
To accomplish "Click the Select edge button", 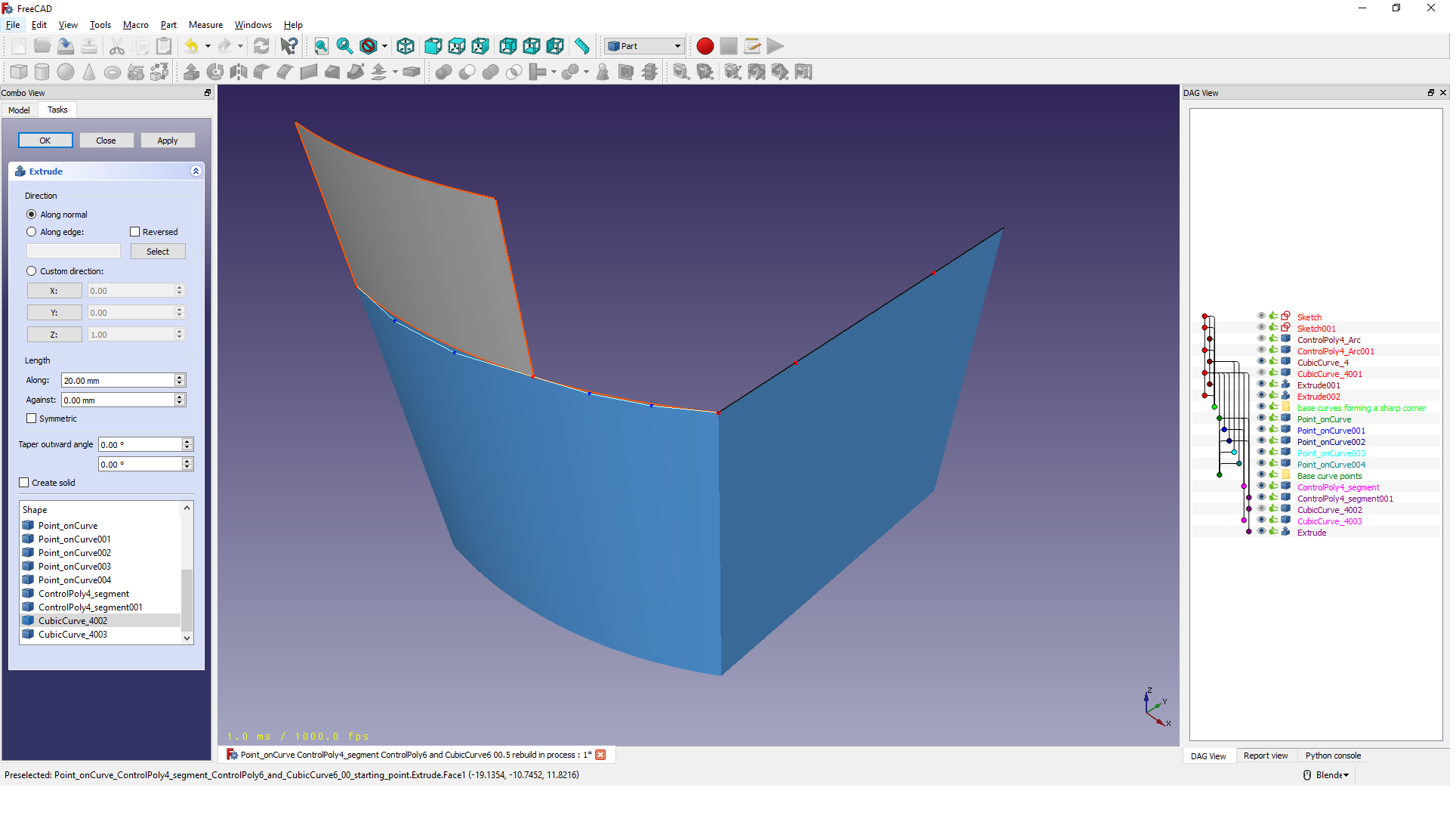I will [158, 252].
